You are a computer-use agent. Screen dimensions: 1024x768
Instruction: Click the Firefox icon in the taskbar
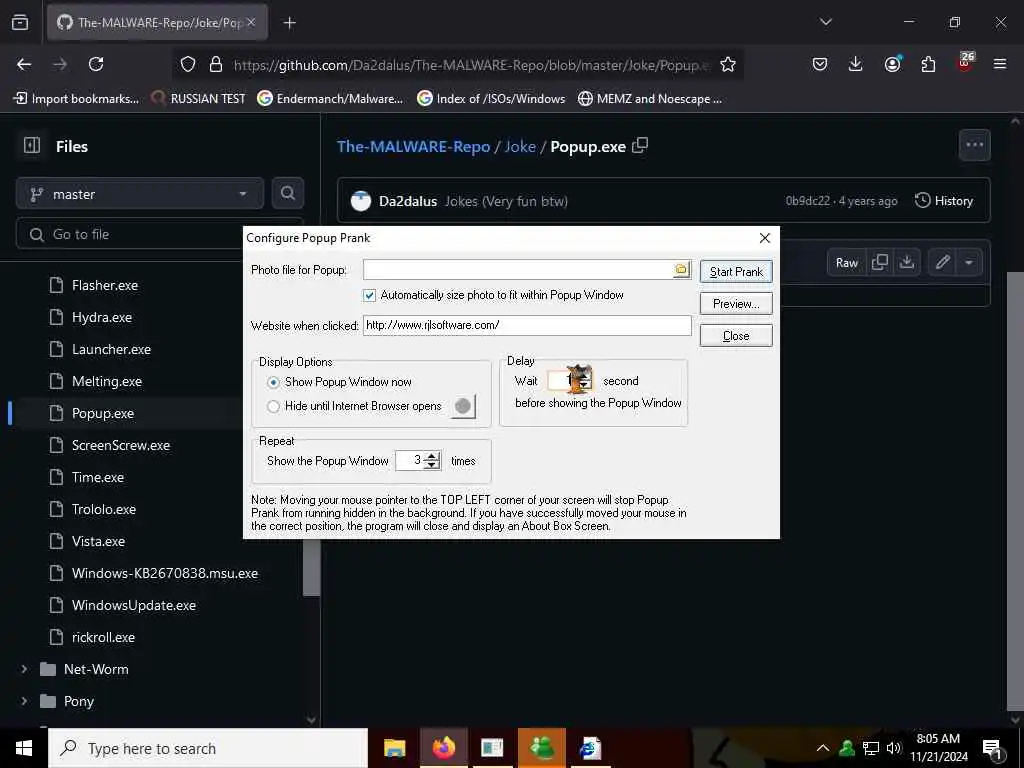tap(443, 748)
